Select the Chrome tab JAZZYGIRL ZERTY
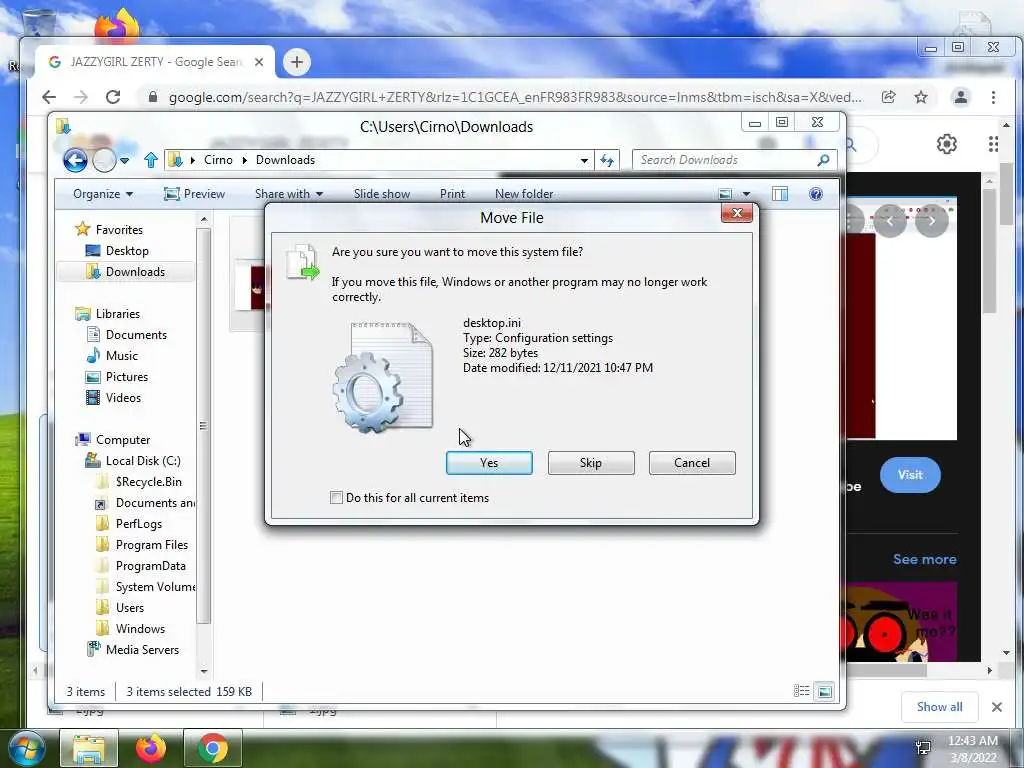Image resolution: width=1024 pixels, height=768 pixels. pos(155,62)
